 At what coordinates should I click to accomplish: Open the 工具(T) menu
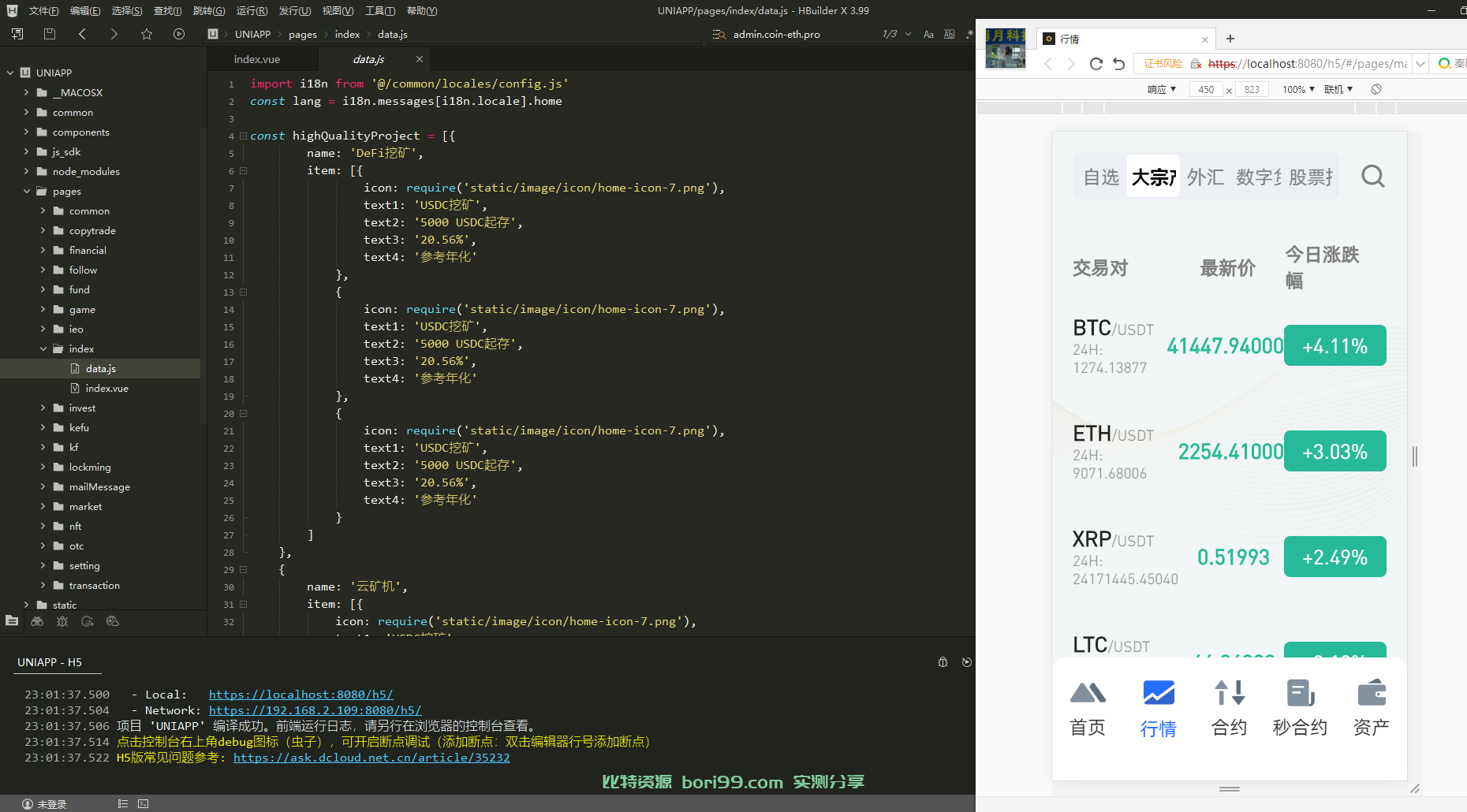coord(380,10)
